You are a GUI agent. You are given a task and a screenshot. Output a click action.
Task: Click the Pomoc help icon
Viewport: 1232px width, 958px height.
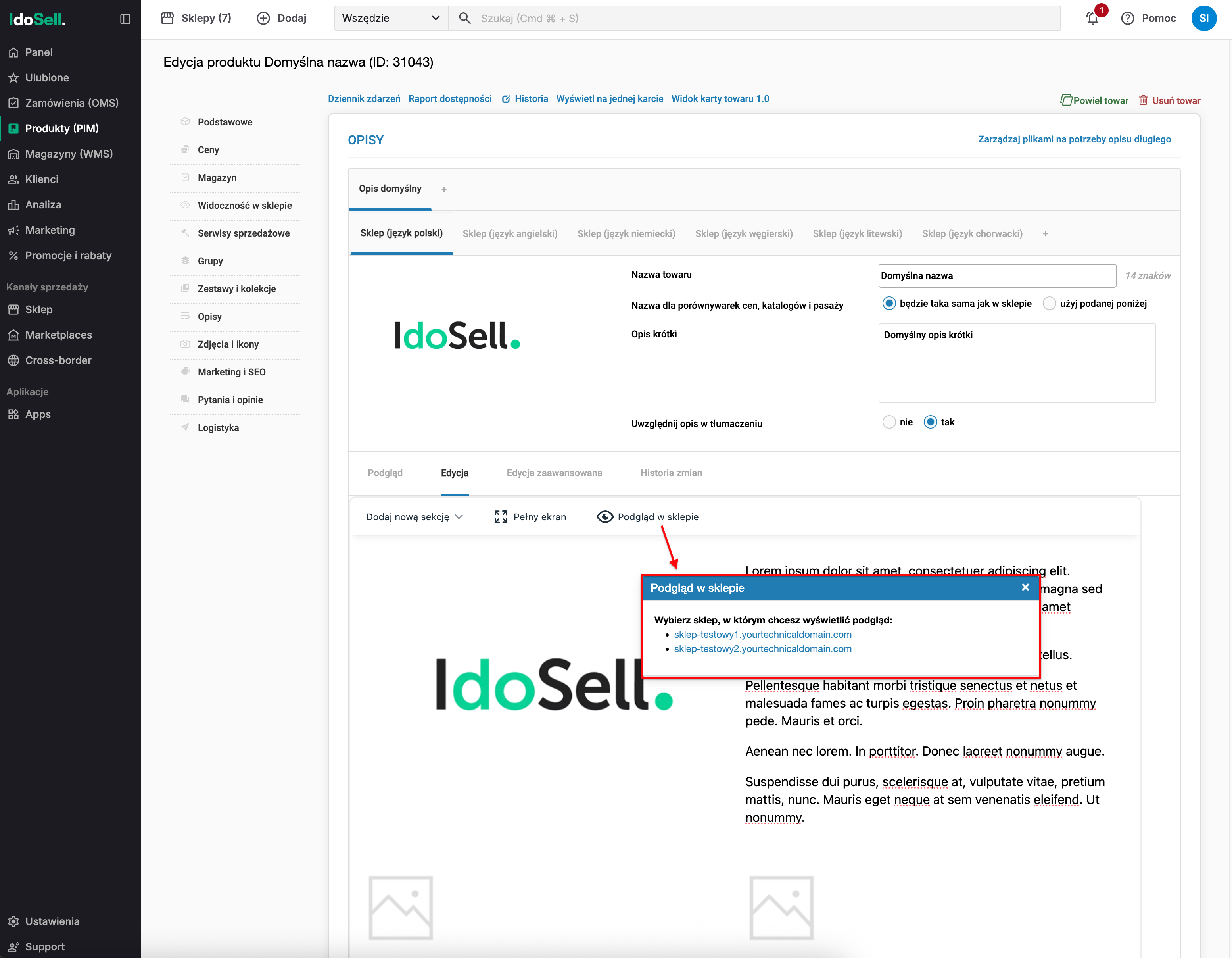1127,18
